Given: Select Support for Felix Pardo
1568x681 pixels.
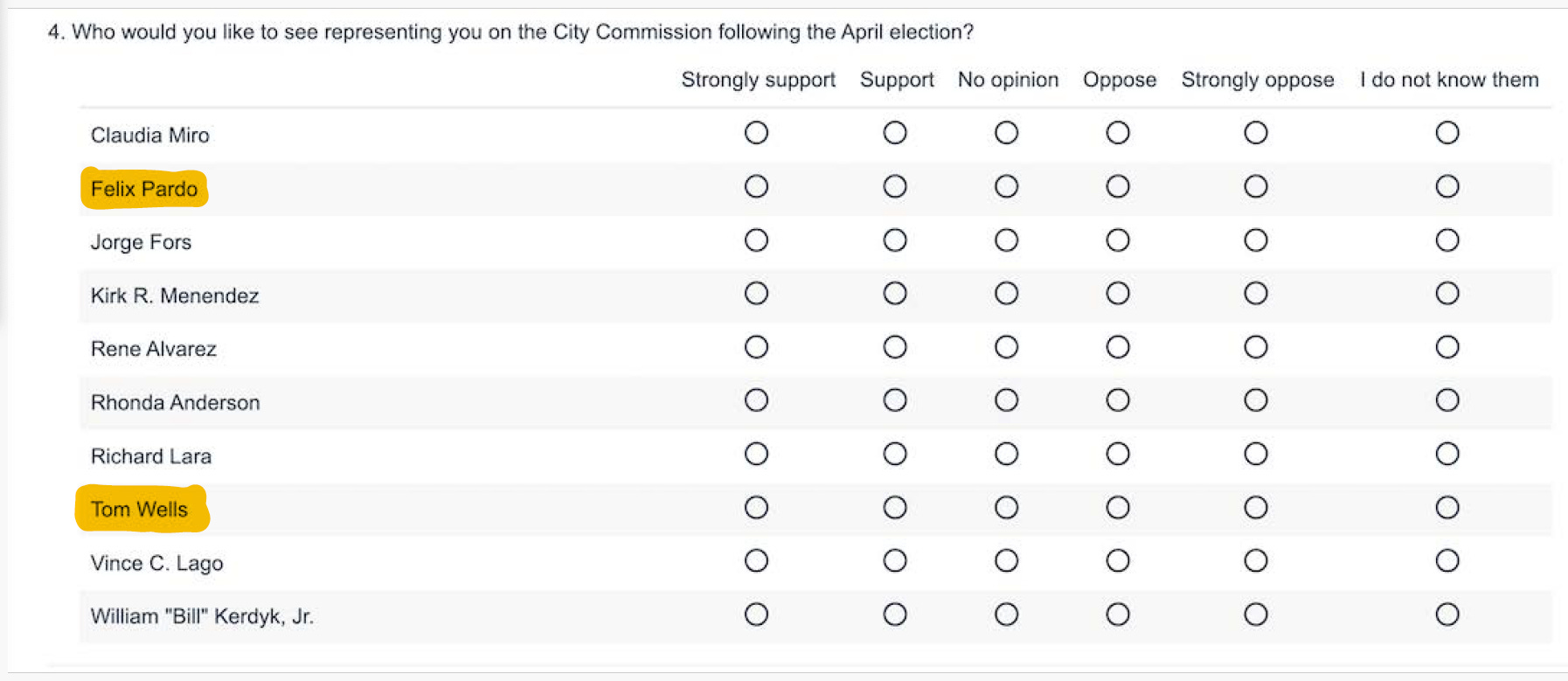Looking at the screenshot, I should coord(894,186).
